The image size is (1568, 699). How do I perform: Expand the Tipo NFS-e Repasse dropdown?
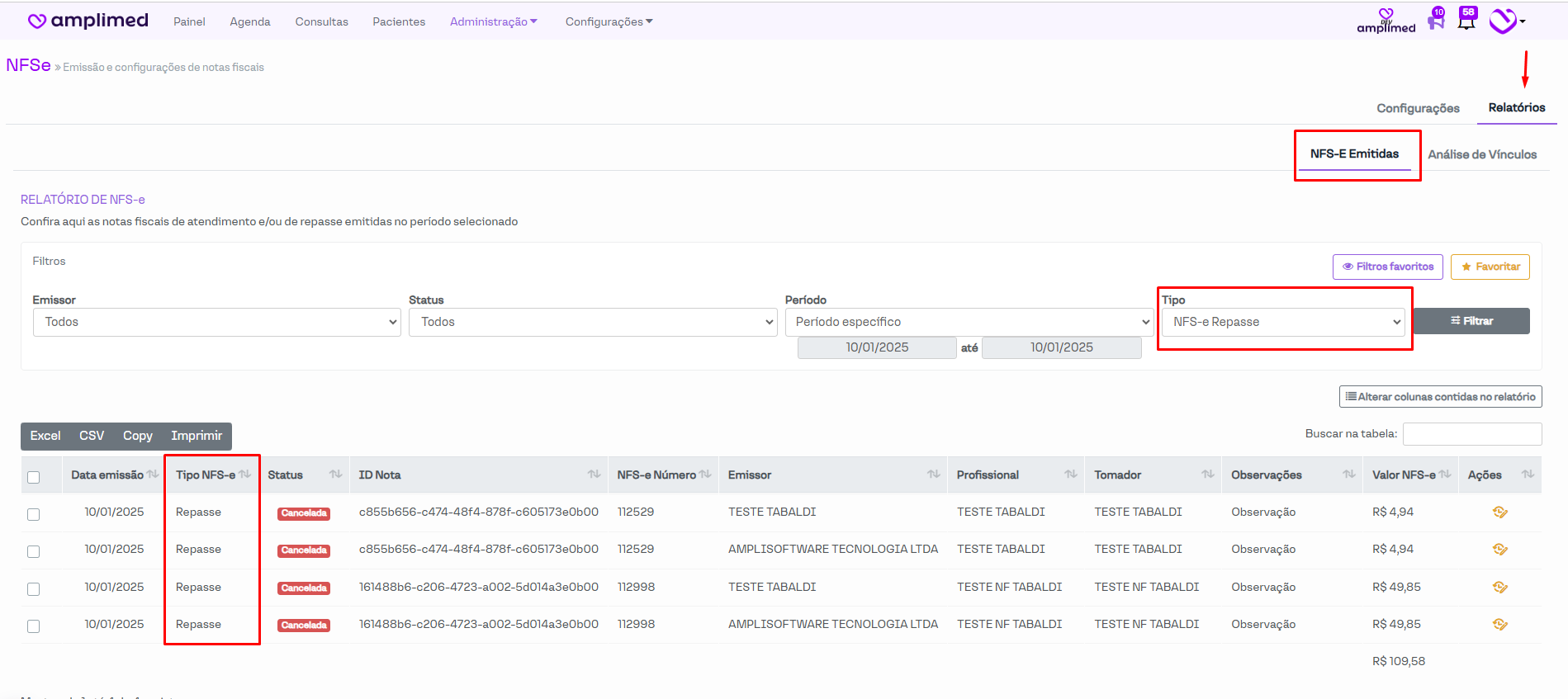coord(1282,322)
